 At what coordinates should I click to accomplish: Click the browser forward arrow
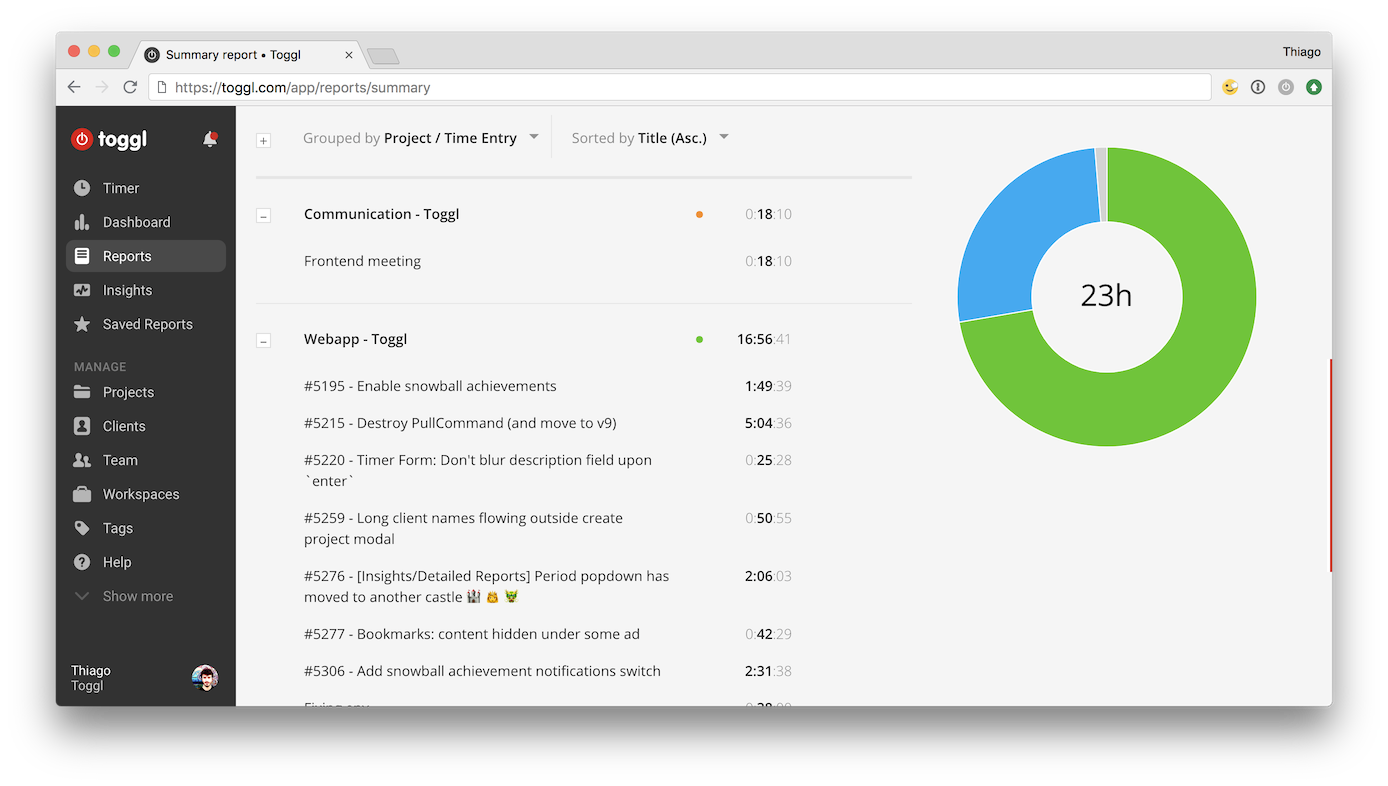click(102, 87)
